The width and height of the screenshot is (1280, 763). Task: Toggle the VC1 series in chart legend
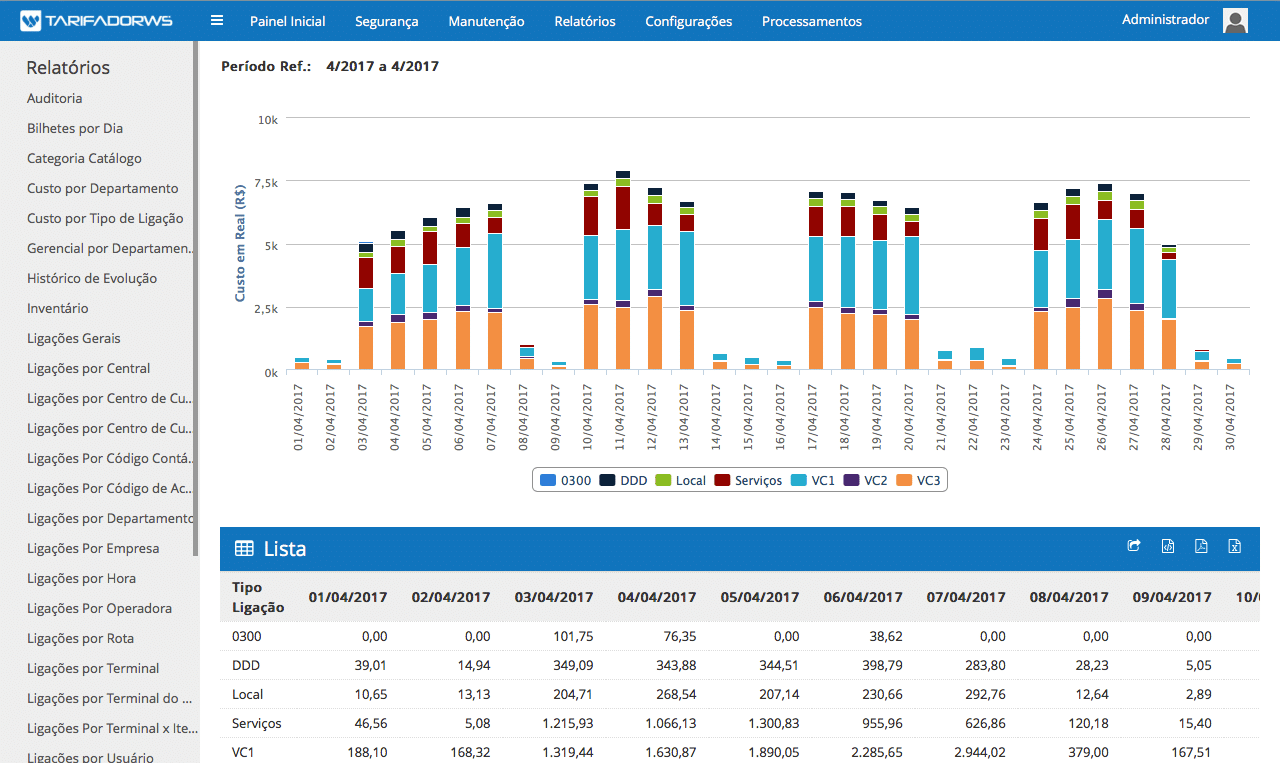coord(814,480)
